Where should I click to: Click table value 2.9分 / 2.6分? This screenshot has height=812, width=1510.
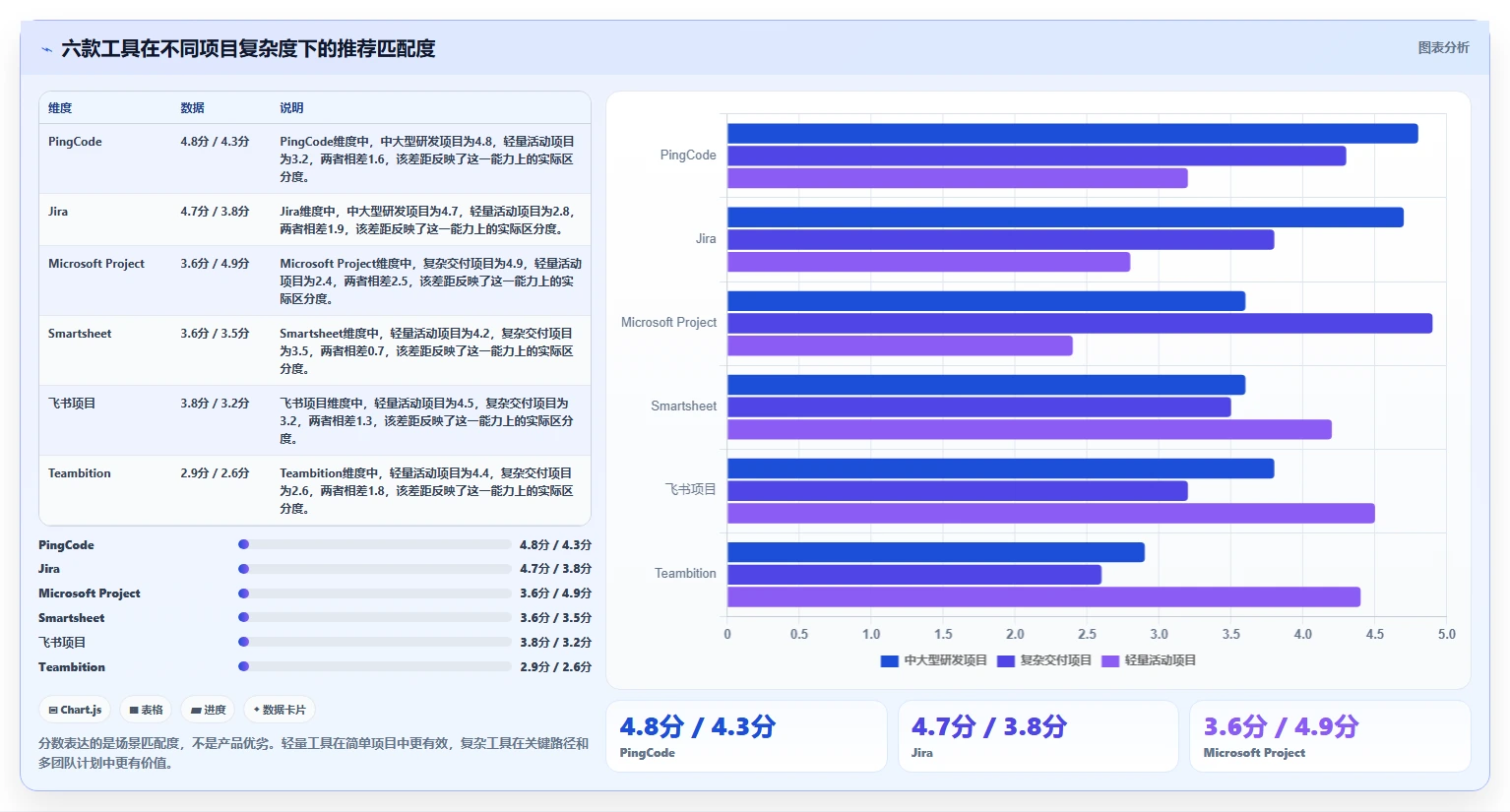click(215, 473)
